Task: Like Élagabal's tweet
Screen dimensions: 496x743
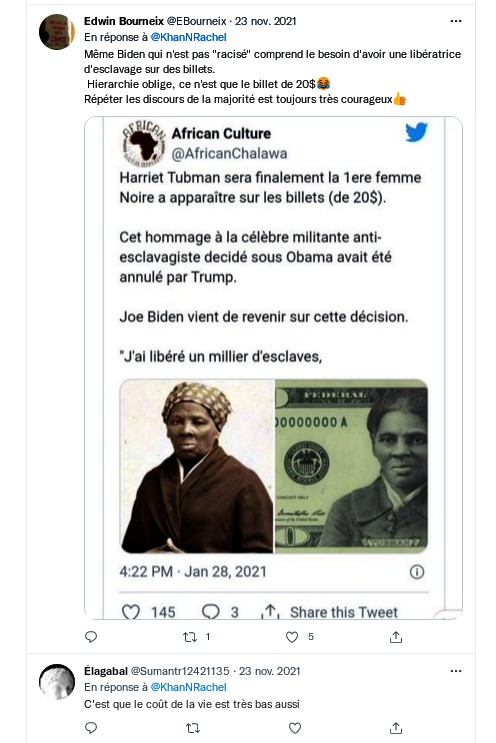Action: tap(295, 728)
